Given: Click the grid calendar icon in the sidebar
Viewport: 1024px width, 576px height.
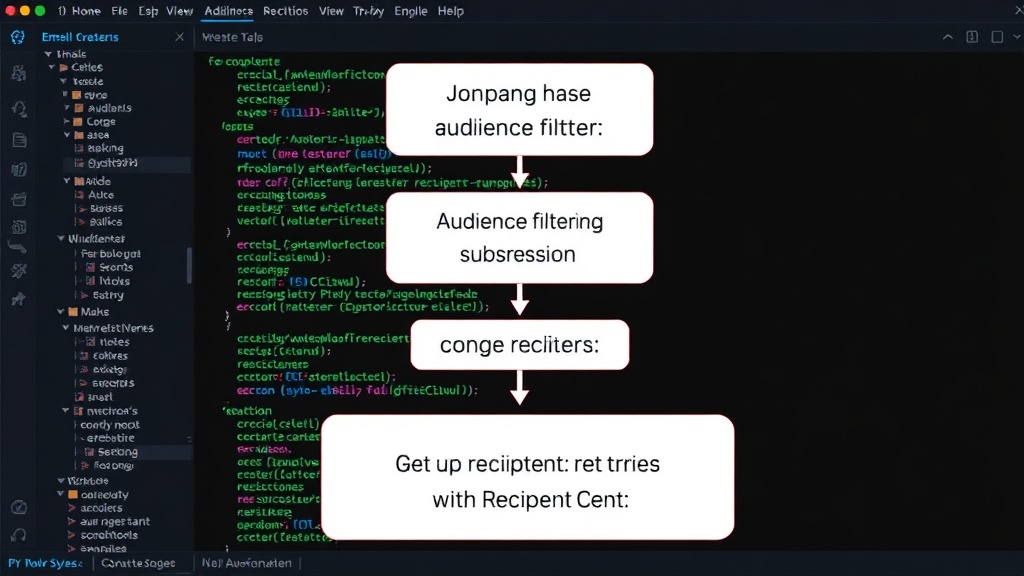Looking at the screenshot, I should tap(19, 227).
